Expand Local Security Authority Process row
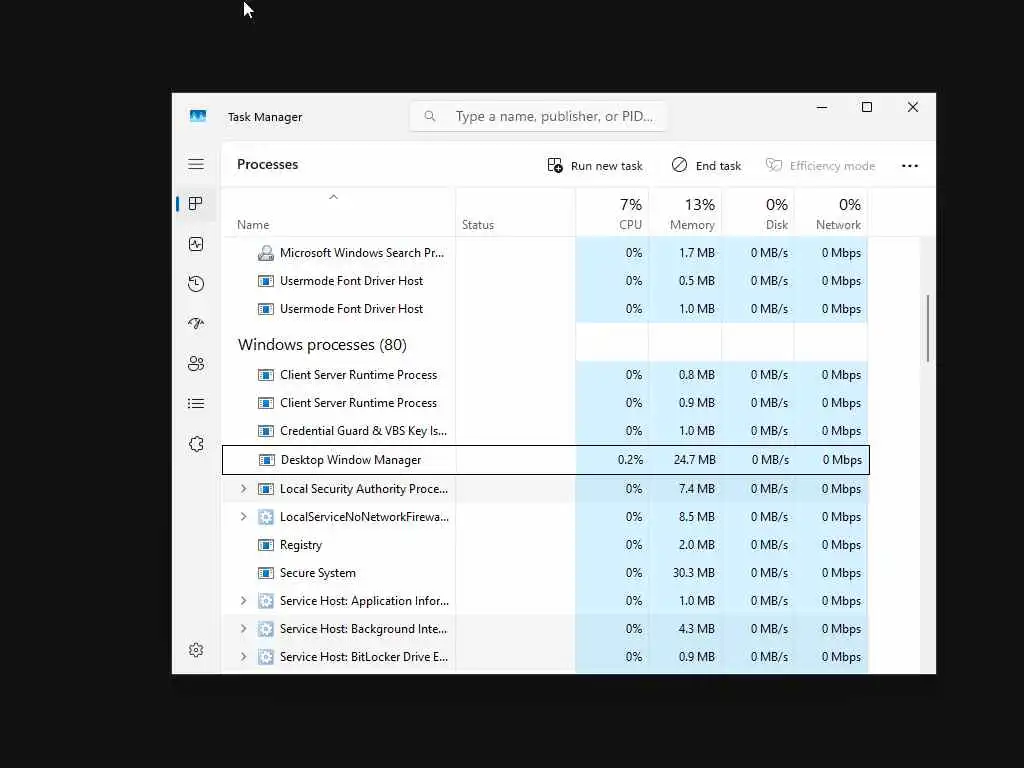The height and width of the screenshot is (768, 1024). (244, 488)
